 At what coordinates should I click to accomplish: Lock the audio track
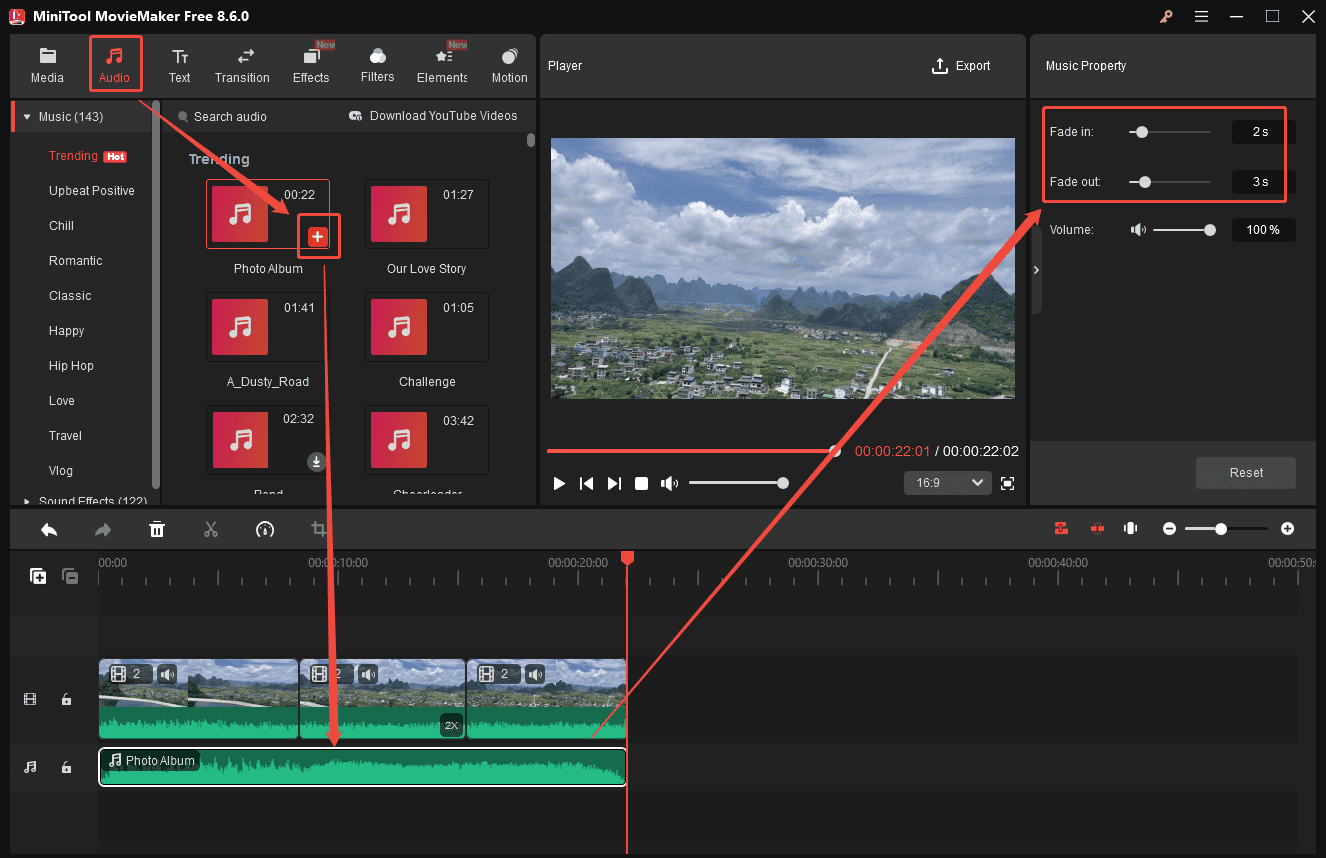(66, 766)
